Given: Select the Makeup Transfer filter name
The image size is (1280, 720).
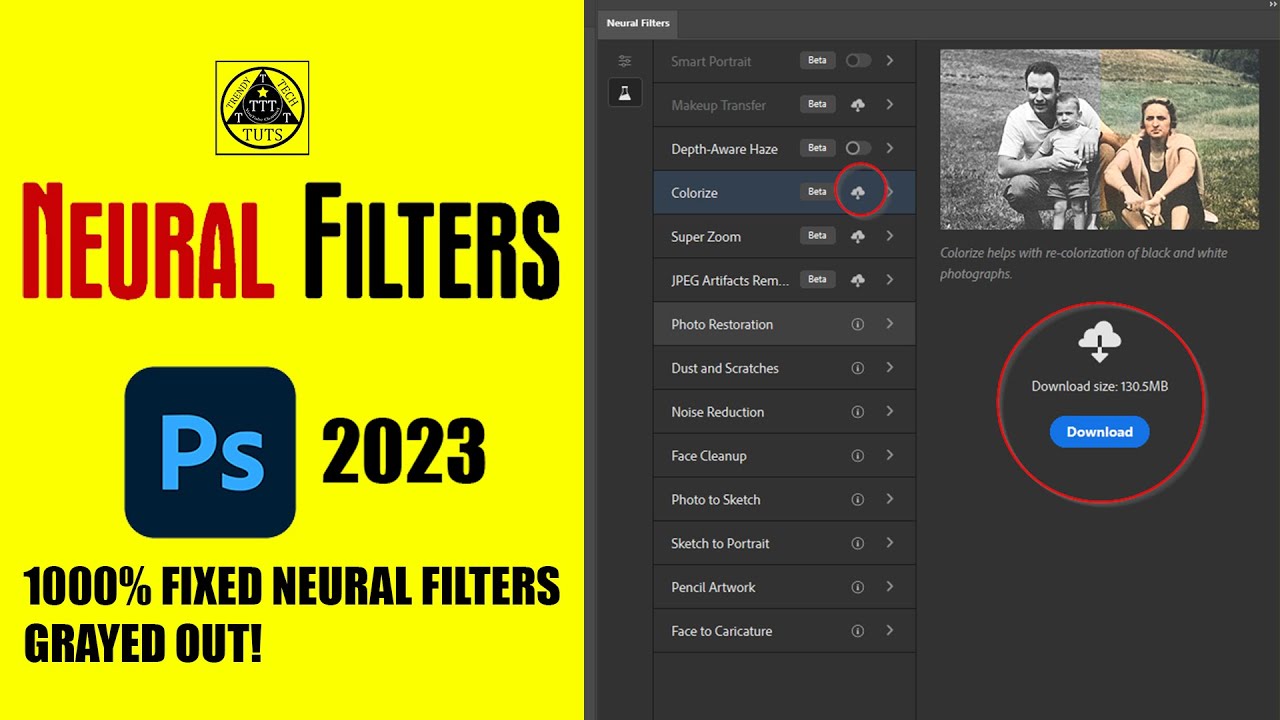Looking at the screenshot, I should tap(718, 105).
